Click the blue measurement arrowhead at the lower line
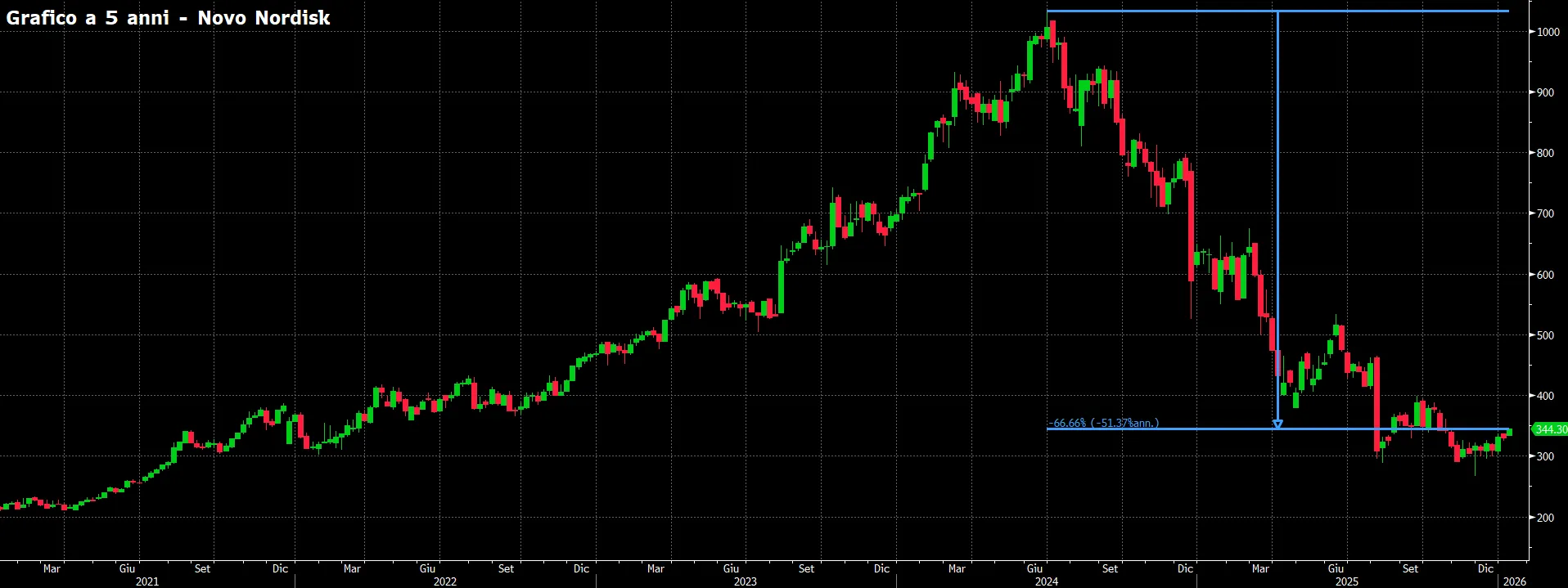The width and height of the screenshot is (1568, 588). tap(1277, 424)
